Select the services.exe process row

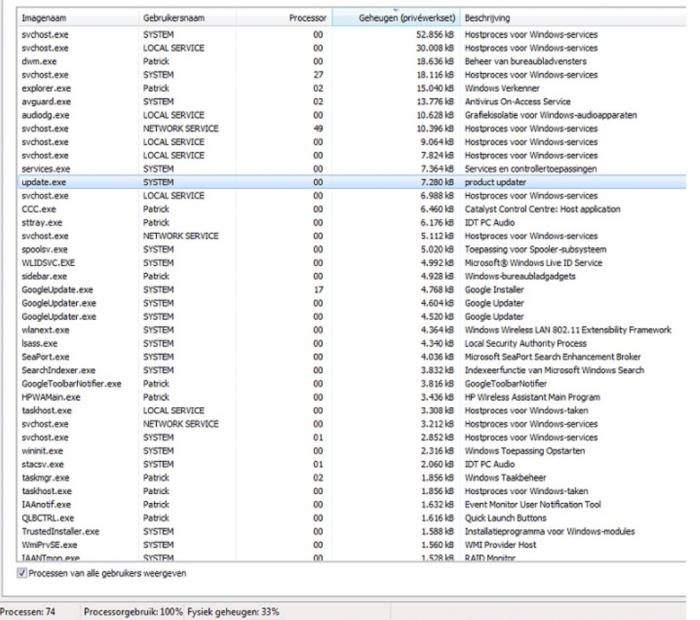[x=351, y=169]
